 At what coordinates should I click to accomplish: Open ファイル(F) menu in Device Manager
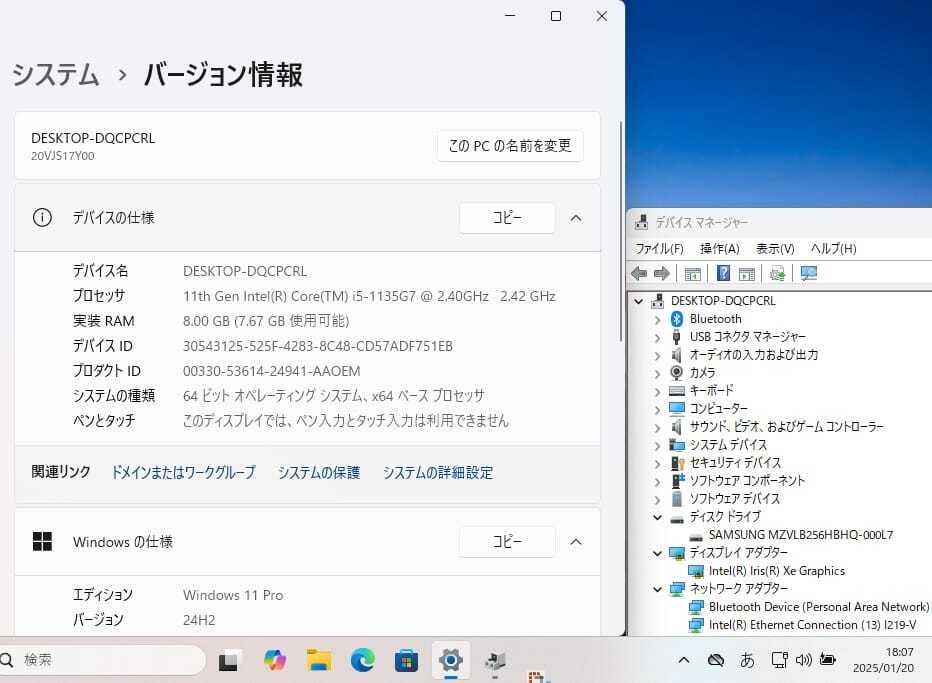pos(659,248)
